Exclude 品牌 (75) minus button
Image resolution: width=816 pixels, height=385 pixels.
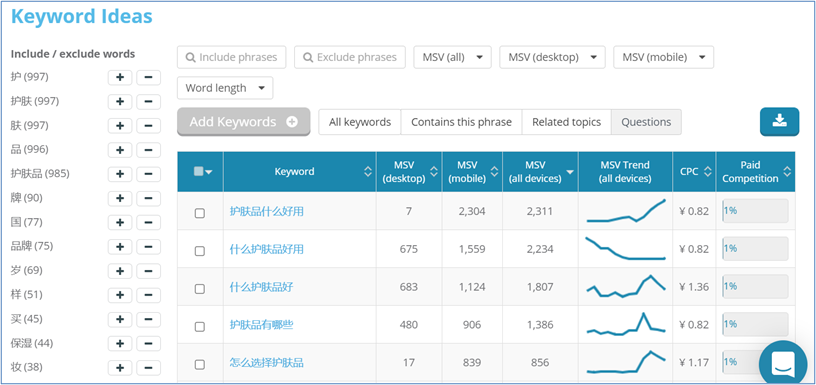(148, 246)
